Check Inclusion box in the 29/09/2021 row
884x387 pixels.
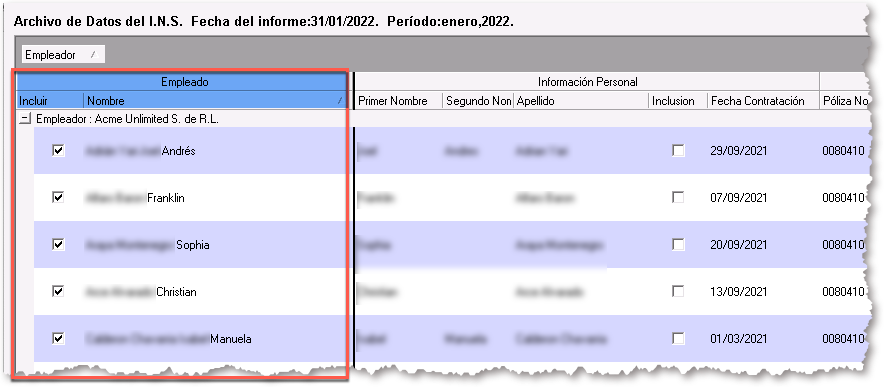678,151
